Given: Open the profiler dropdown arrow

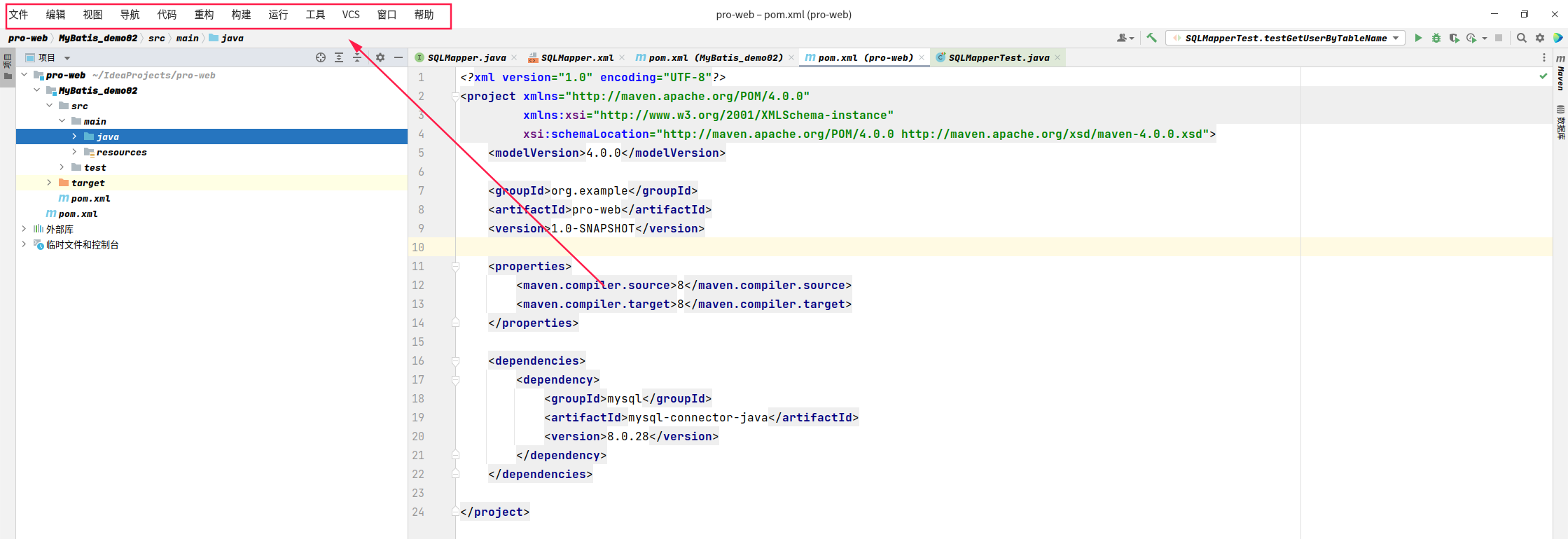Looking at the screenshot, I should pyautogui.click(x=1485, y=38).
